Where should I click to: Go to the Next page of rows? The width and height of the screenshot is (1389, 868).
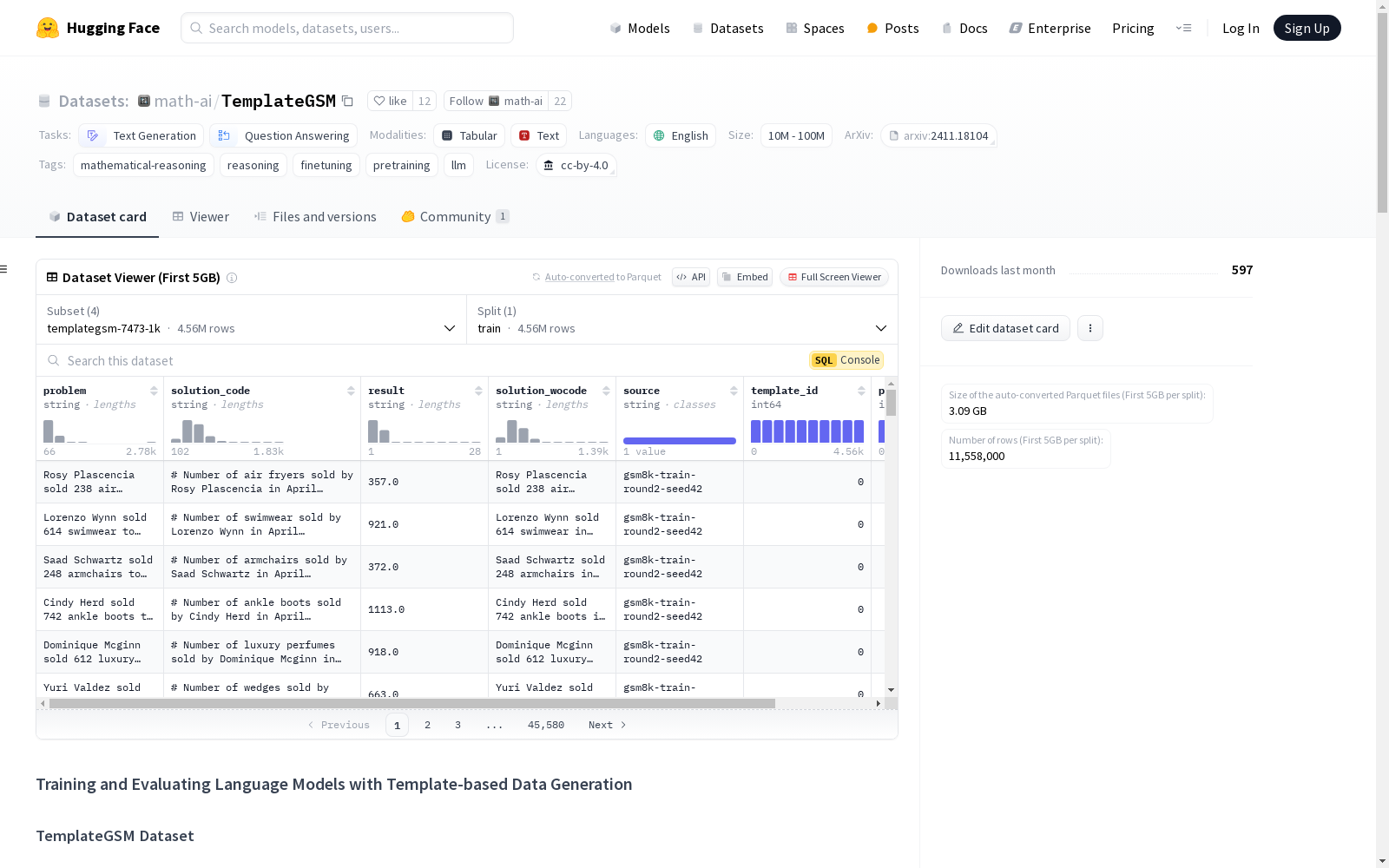tap(608, 725)
